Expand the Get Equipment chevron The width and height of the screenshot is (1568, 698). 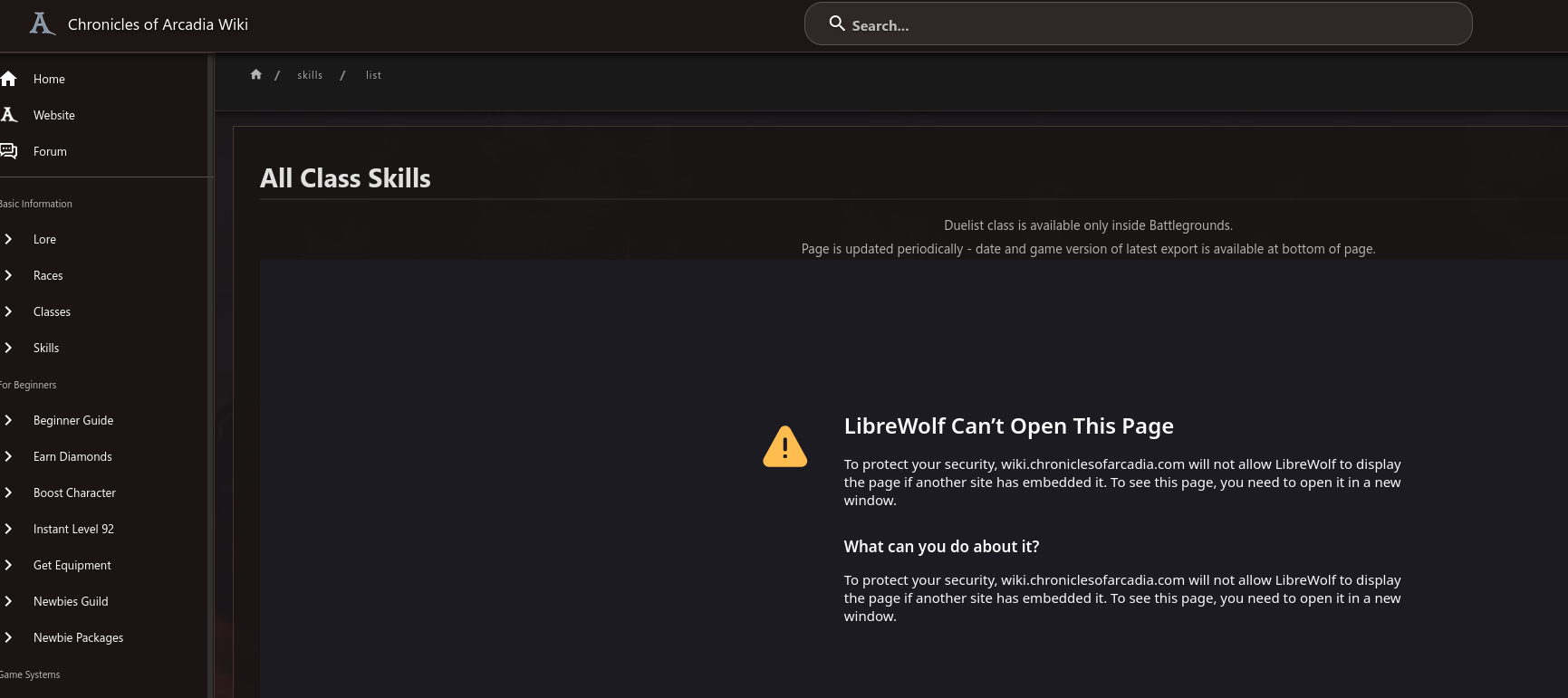(8, 565)
